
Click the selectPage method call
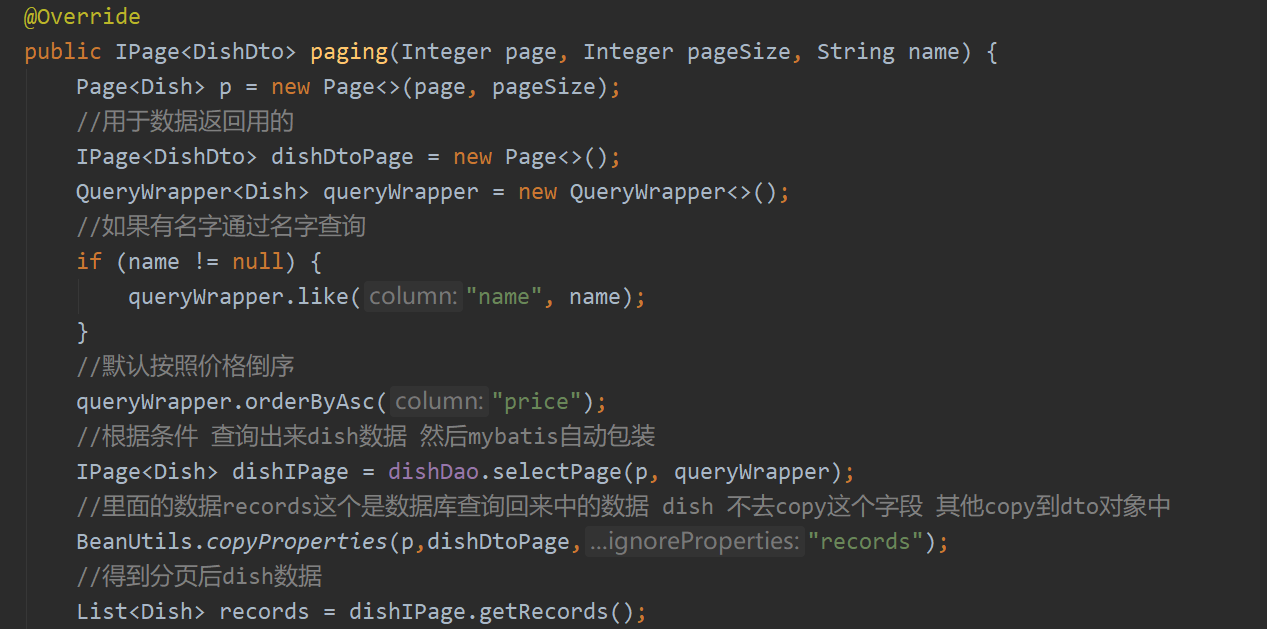(x=556, y=472)
